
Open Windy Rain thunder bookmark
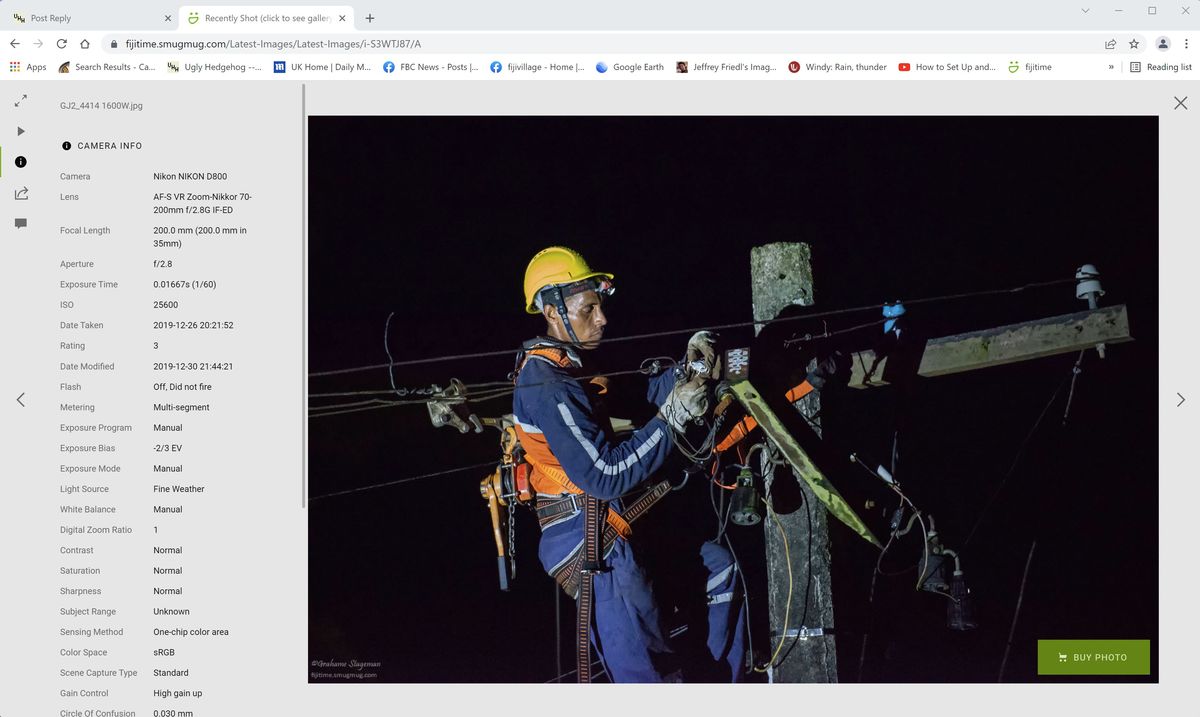[837, 67]
